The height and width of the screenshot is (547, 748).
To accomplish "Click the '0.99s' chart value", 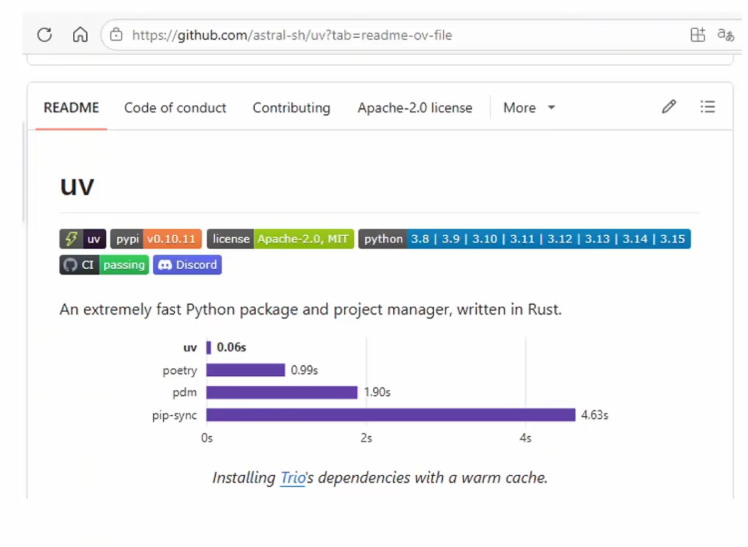I will (304, 370).
